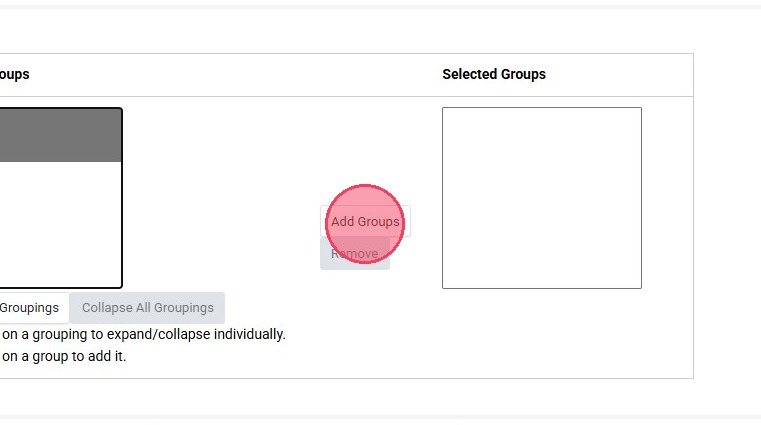Click the grey separator bar beneath the panel

tap(380, 418)
